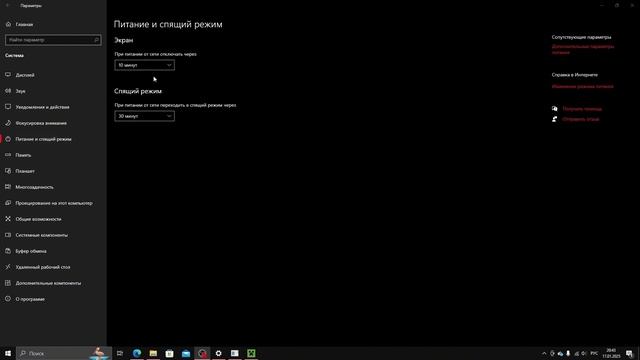Open Task View from the taskbar
This screenshot has width=640, height=360.
(x=120, y=353)
